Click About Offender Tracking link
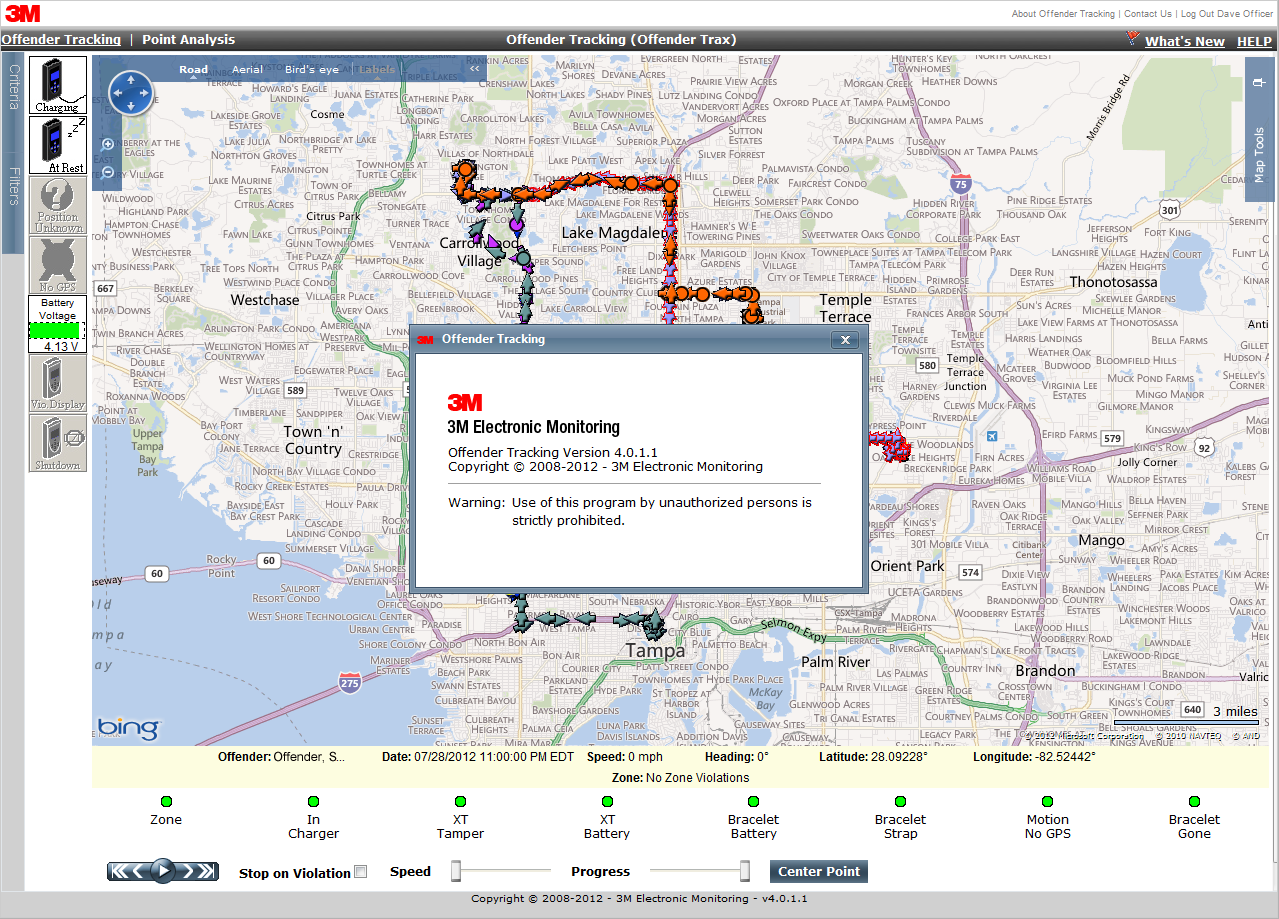 [1063, 14]
